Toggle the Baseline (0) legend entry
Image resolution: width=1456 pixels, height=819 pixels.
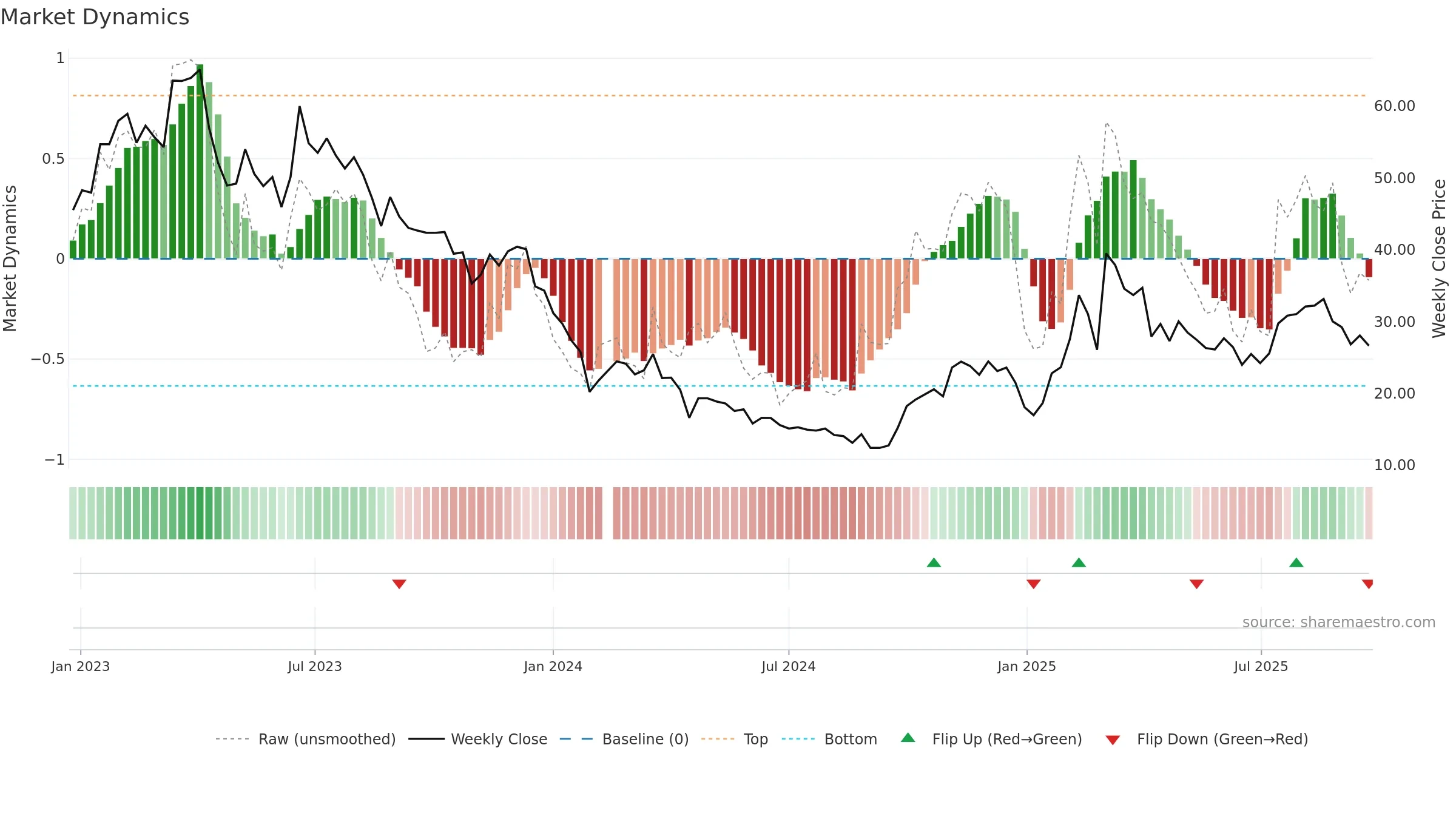(624, 739)
